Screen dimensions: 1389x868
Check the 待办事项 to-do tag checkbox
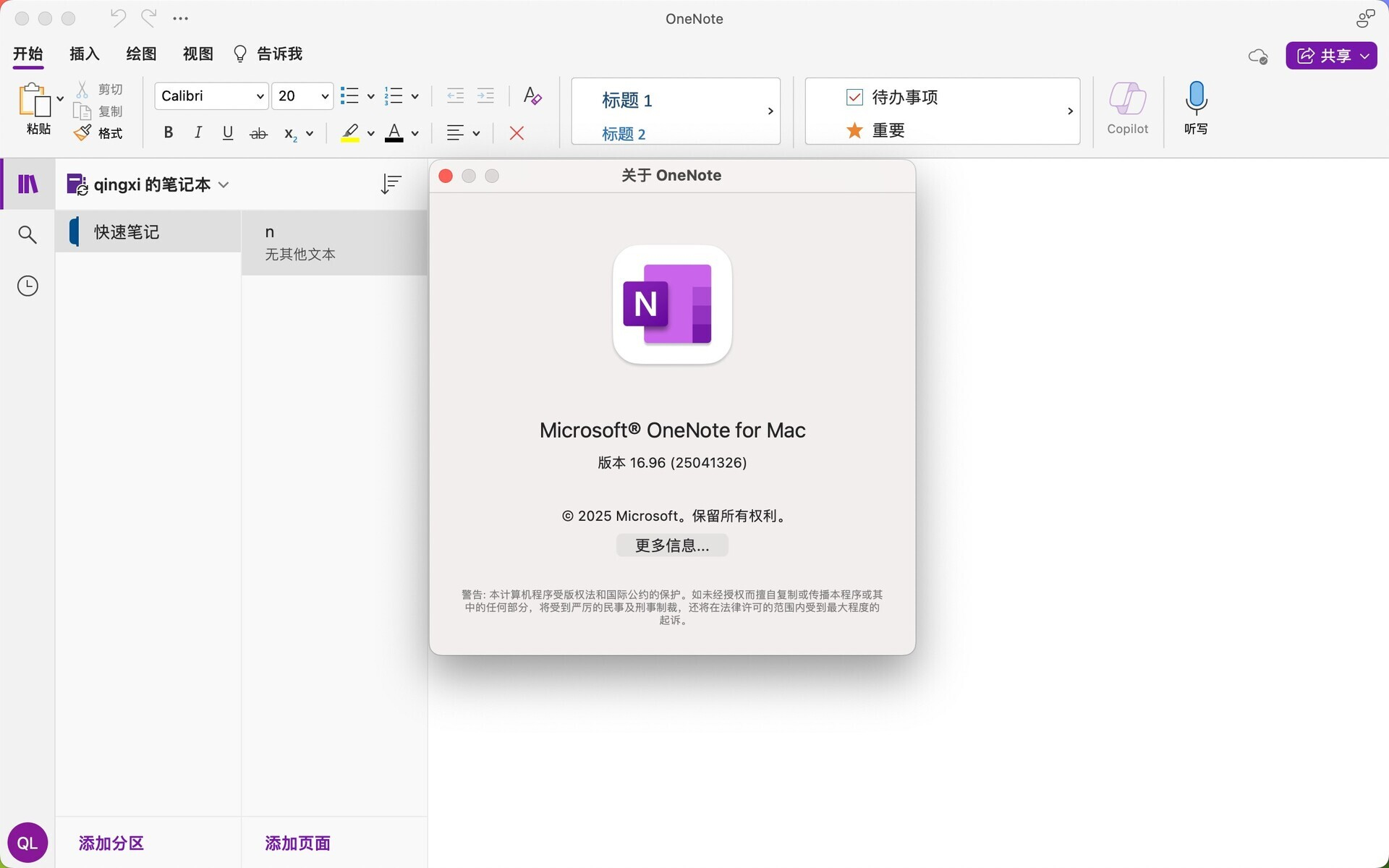pyautogui.click(x=854, y=97)
